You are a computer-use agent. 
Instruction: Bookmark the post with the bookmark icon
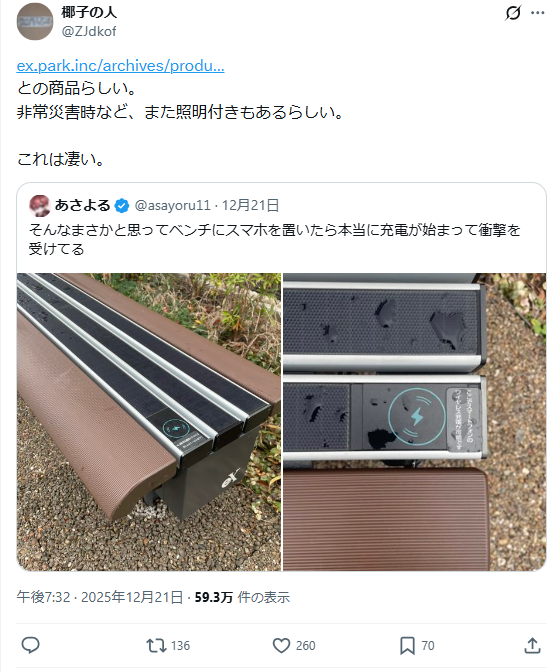coord(407,645)
